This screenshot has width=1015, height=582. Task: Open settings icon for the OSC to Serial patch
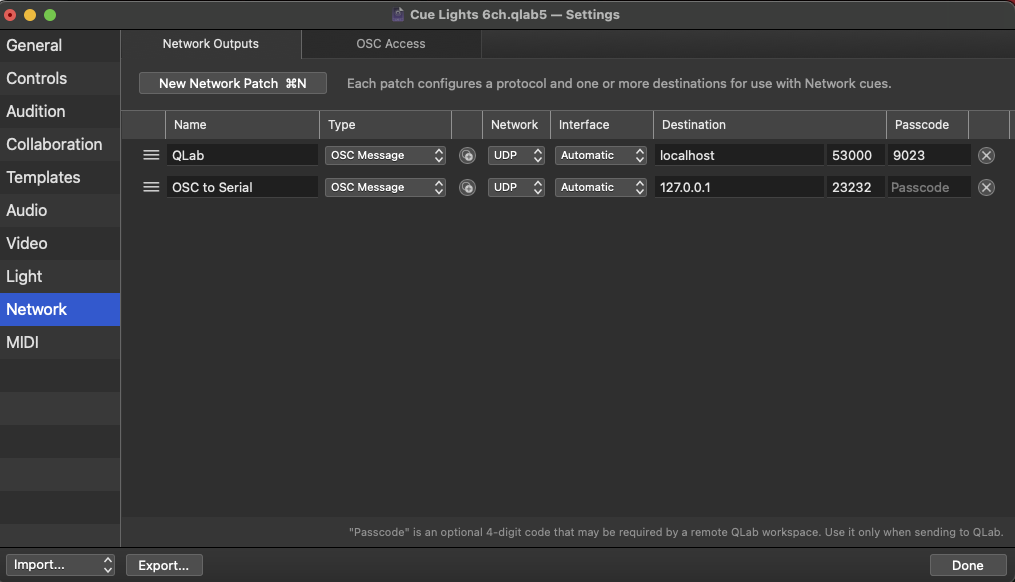coord(467,187)
